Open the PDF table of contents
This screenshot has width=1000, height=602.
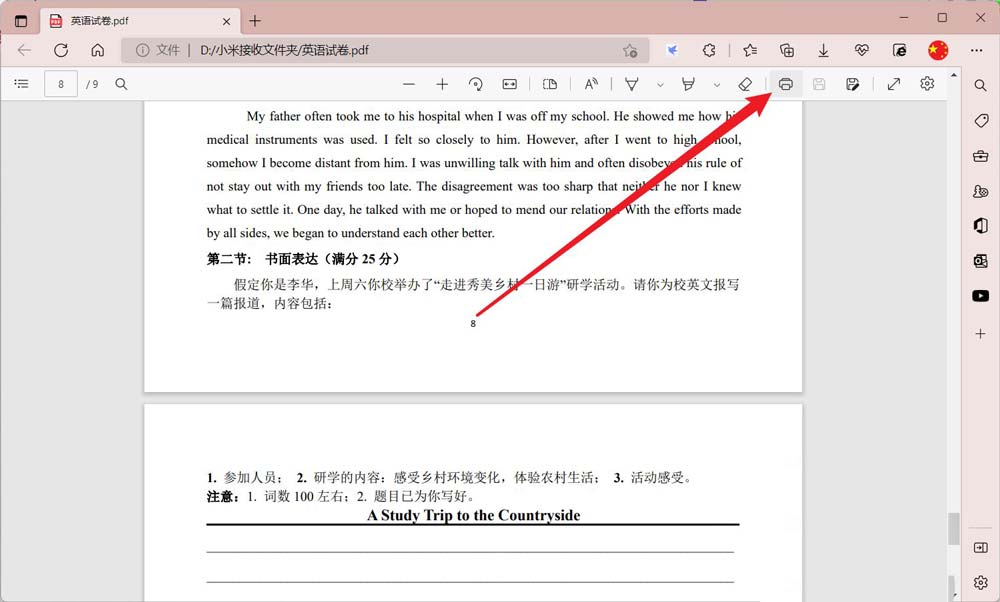(x=22, y=84)
